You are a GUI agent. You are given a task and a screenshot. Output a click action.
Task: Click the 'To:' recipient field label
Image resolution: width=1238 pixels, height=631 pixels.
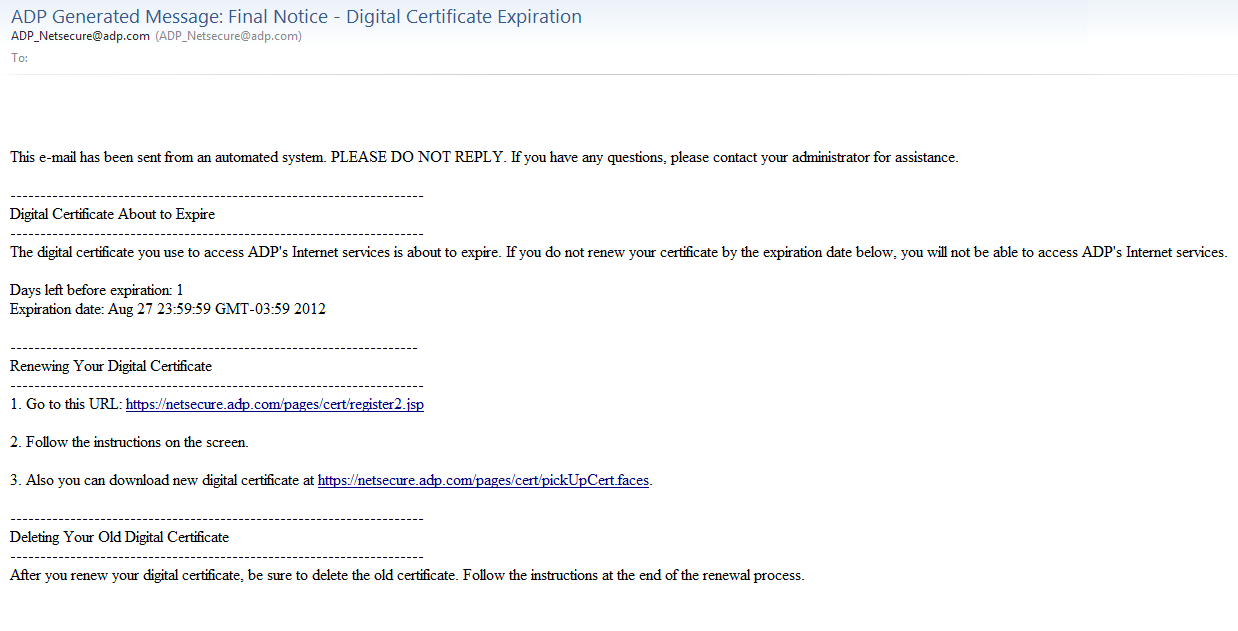(x=19, y=57)
